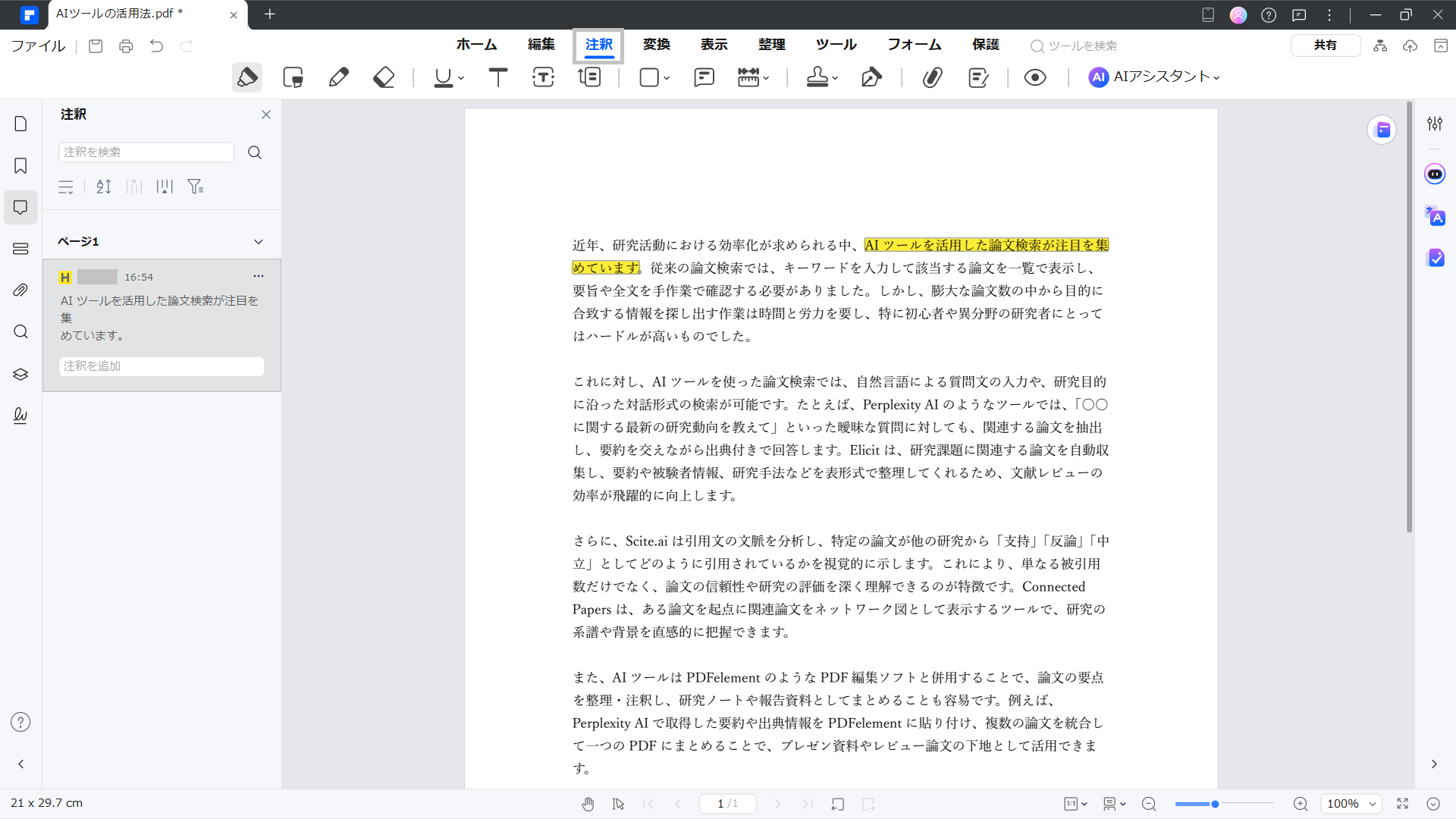Click the zoom out minus button
The image size is (1456, 819).
[x=1149, y=804]
